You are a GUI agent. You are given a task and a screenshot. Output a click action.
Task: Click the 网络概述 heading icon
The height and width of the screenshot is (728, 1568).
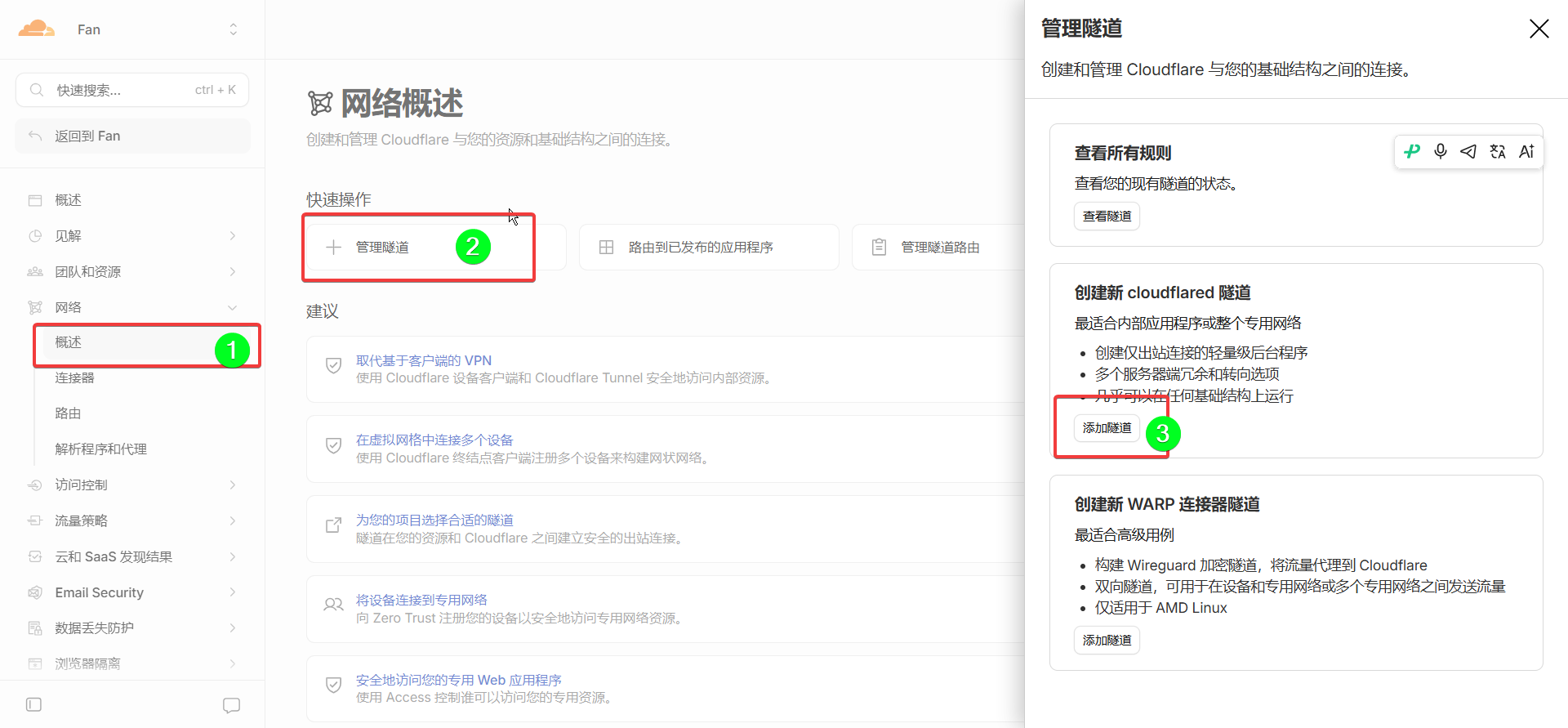pyautogui.click(x=320, y=104)
